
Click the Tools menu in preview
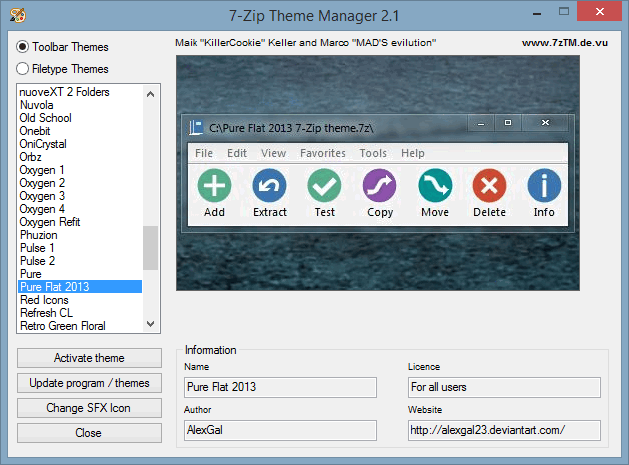pos(373,153)
